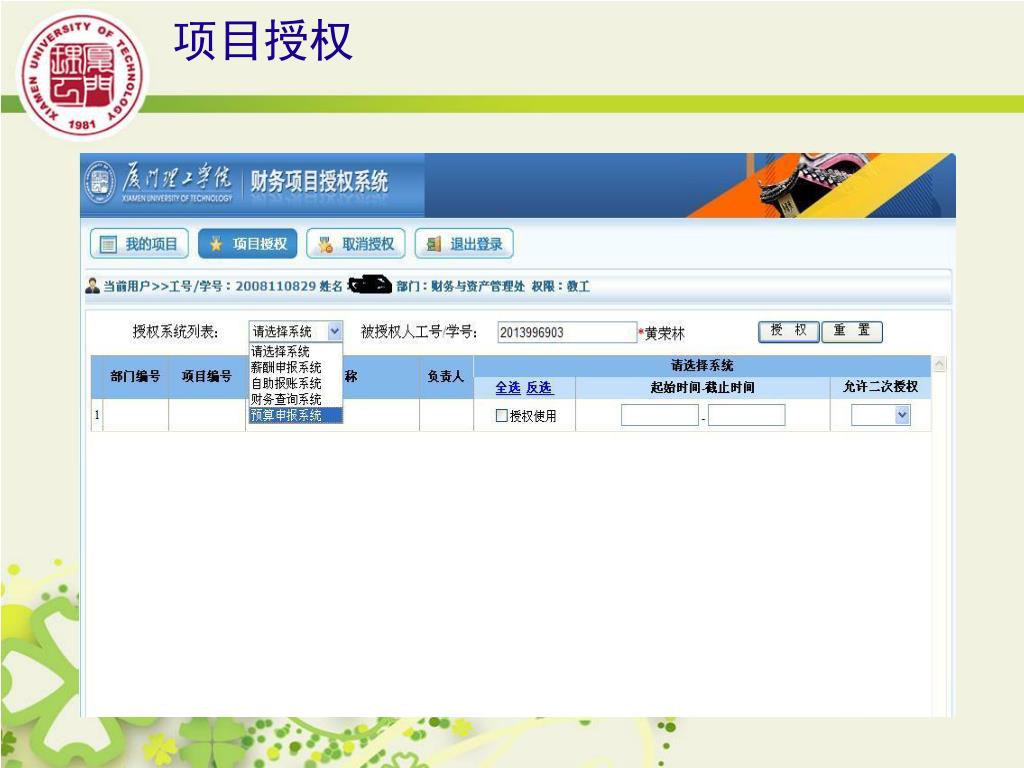The width and height of the screenshot is (1024, 768).
Task: Tick the 授权使用 checkbox
Action: click(x=502, y=415)
